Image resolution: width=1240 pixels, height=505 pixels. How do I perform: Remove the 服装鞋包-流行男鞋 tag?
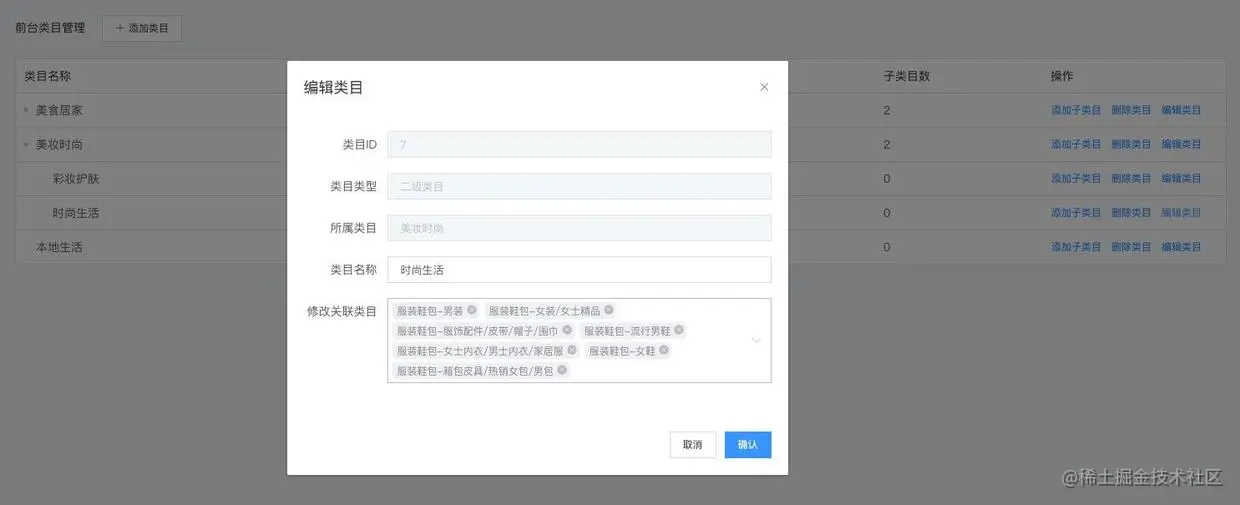click(x=679, y=330)
